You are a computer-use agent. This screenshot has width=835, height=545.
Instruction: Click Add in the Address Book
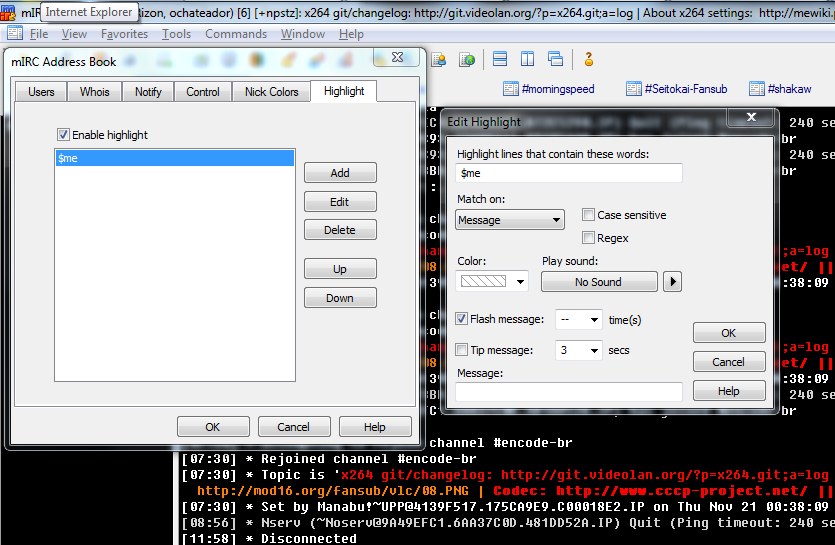(340, 173)
